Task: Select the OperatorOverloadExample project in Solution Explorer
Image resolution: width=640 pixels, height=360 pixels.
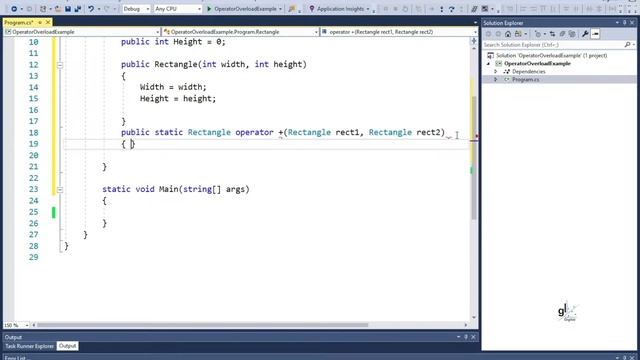Action: [537, 64]
